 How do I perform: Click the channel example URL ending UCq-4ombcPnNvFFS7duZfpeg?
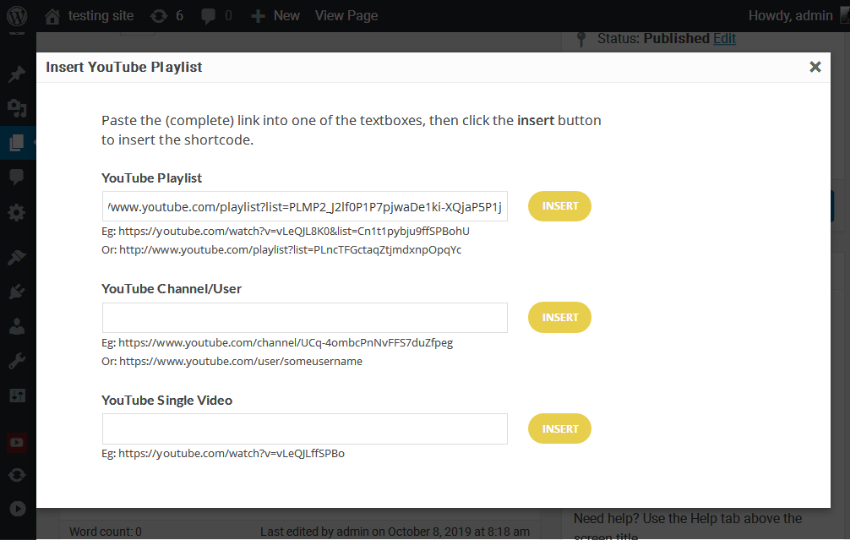(286, 343)
